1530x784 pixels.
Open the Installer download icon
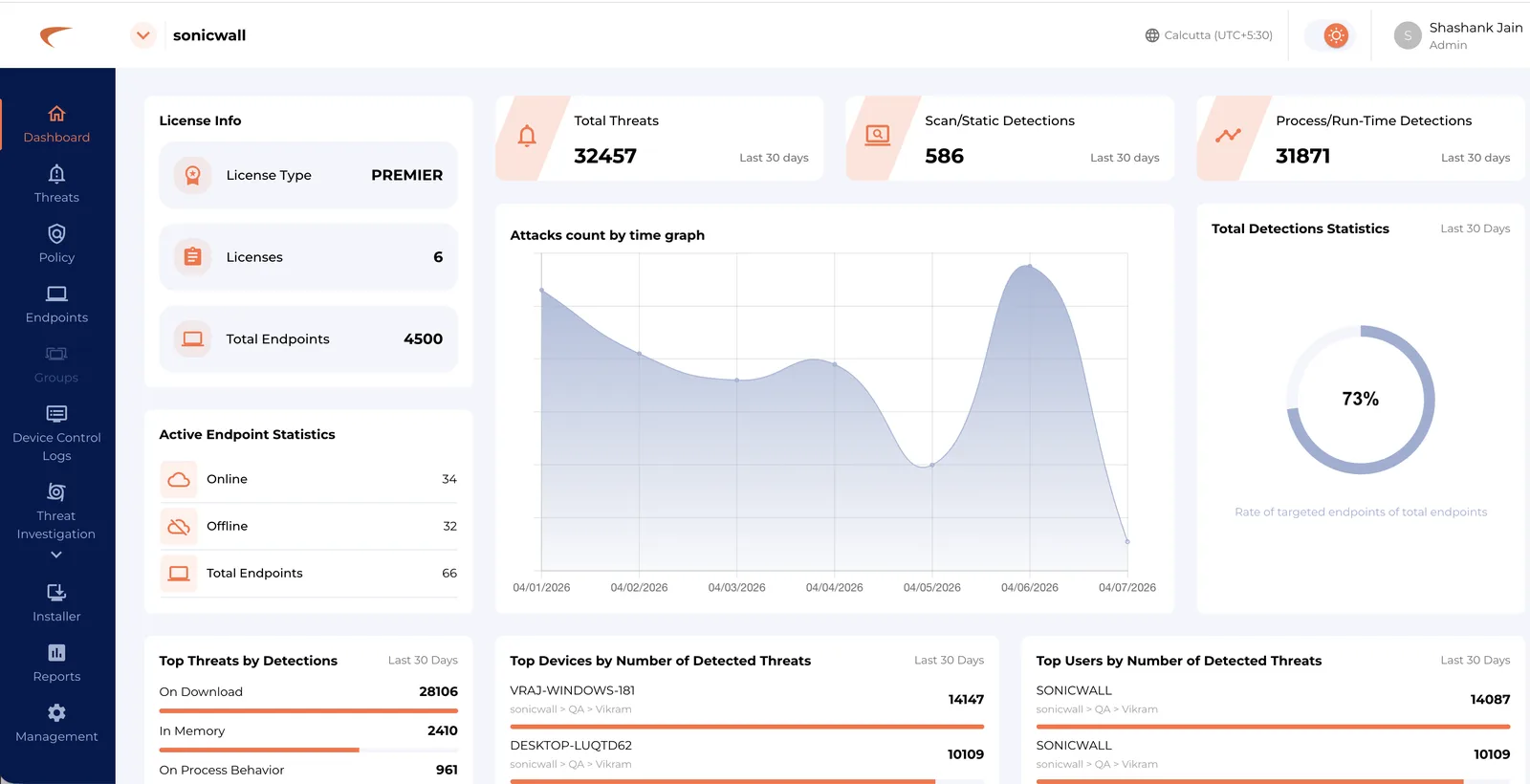(56, 593)
